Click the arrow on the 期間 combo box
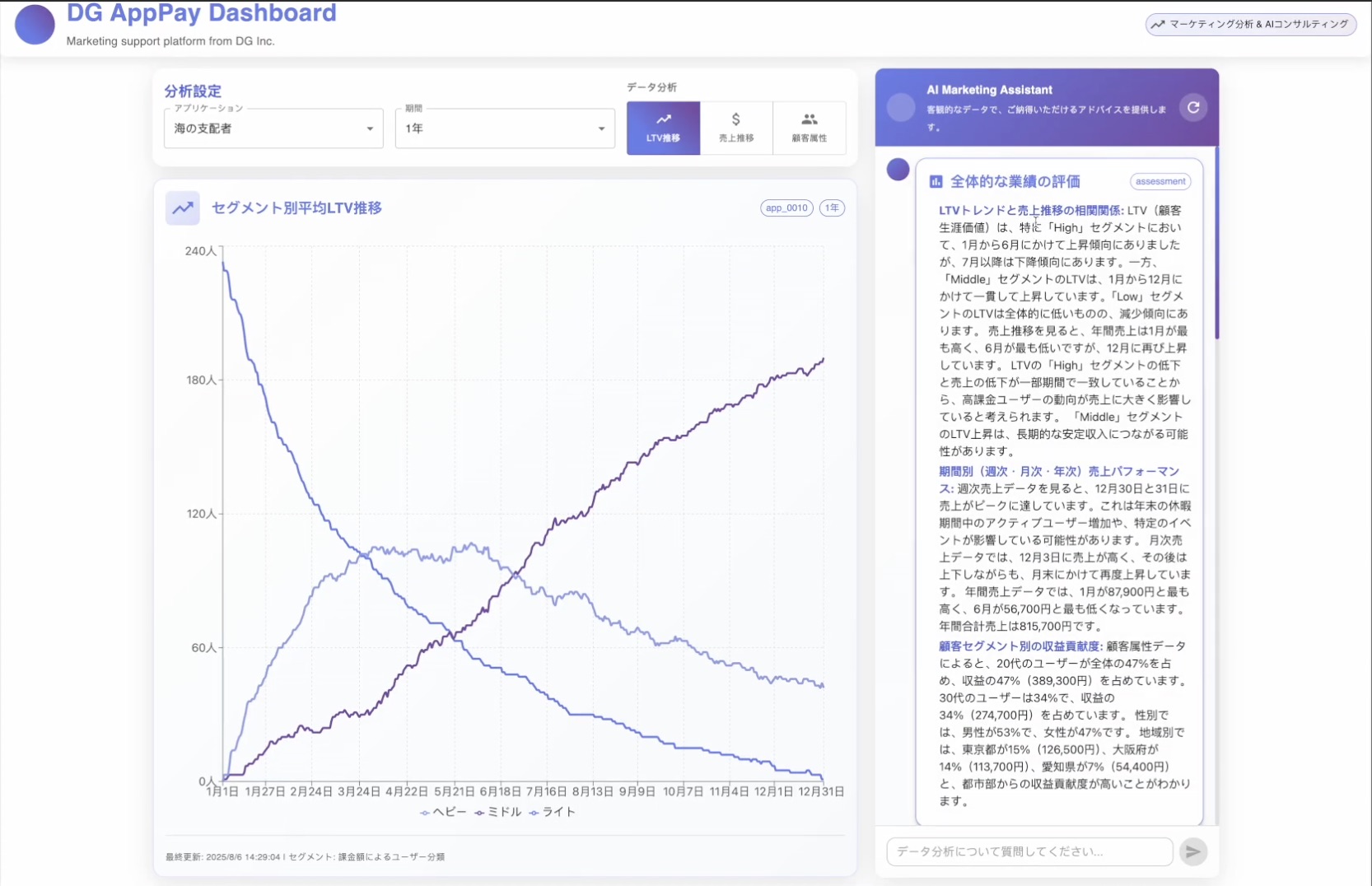 click(601, 129)
